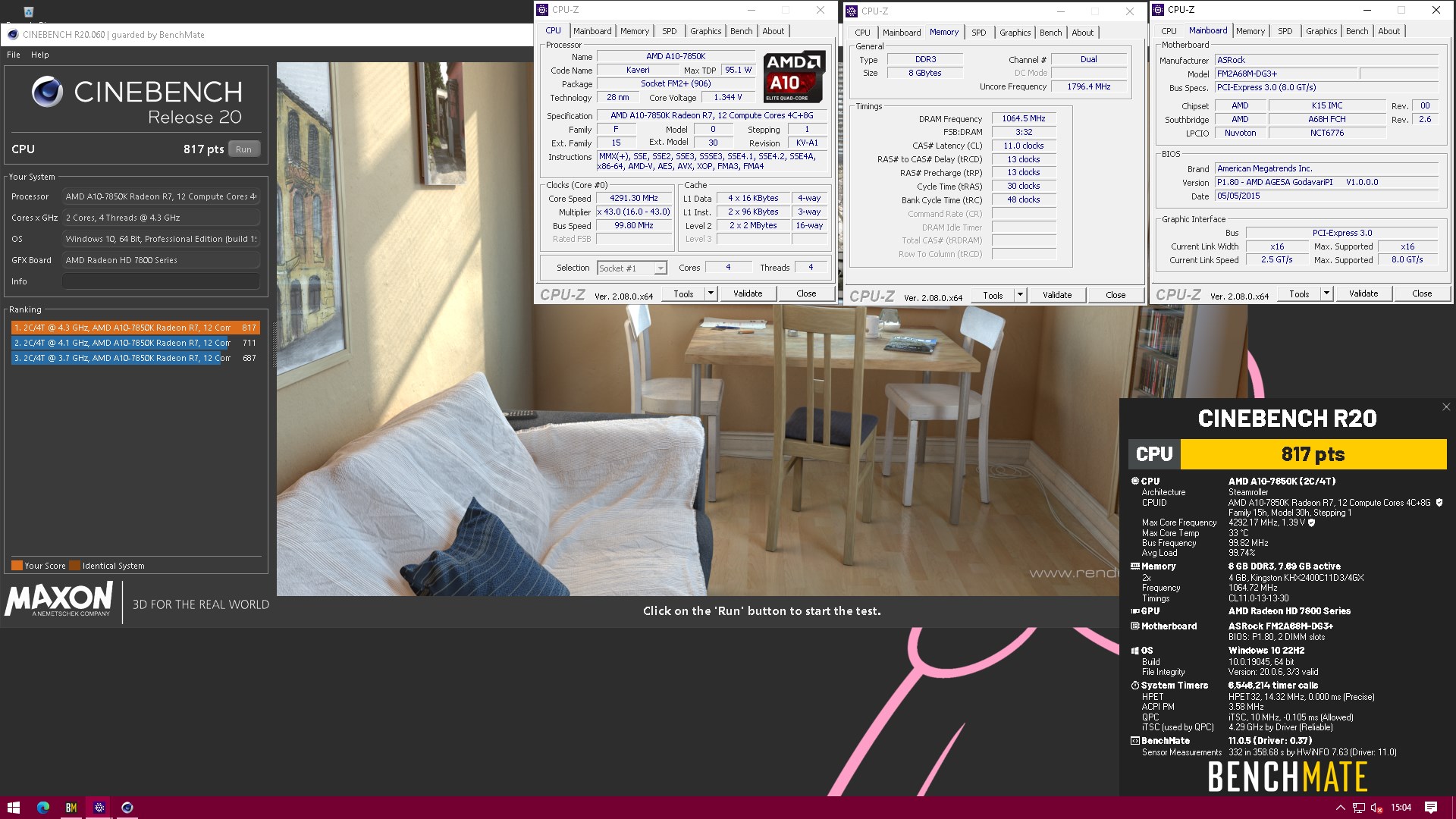Switch to CPU-Z via its taskbar icon
This screenshot has width=1456, height=819.
click(x=99, y=808)
